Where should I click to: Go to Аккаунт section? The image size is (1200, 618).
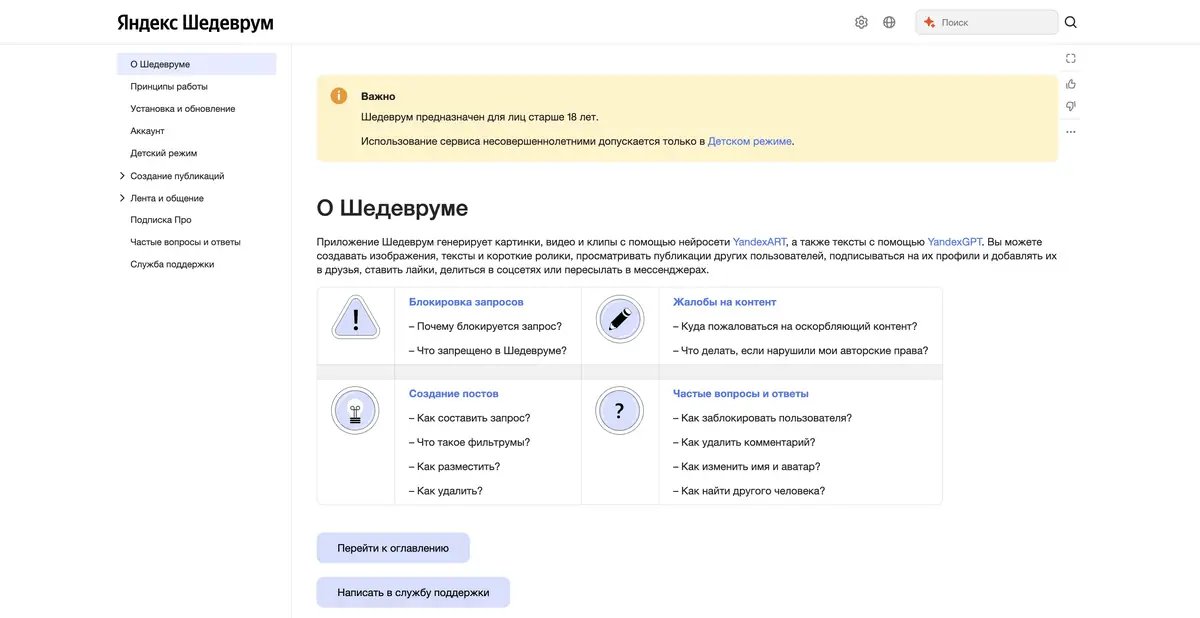(147, 131)
